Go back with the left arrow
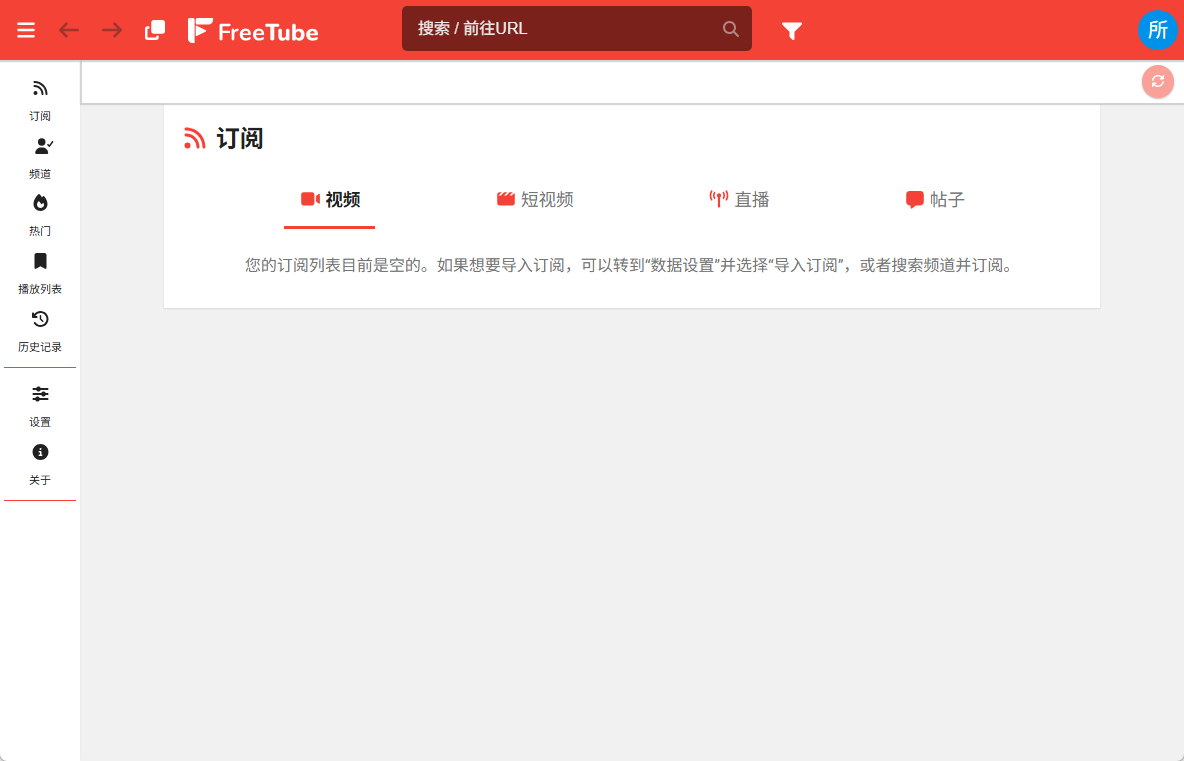1184x761 pixels. pos(69,30)
